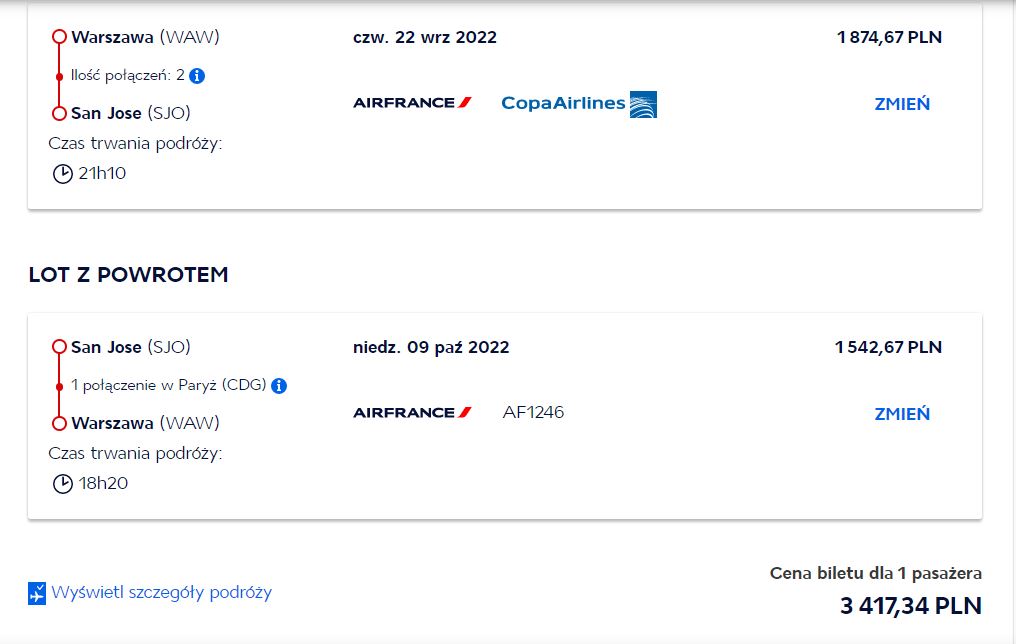
Task: Click red circle marker beside outbound Warszawa (WAW)
Action: tap(60, 37)
